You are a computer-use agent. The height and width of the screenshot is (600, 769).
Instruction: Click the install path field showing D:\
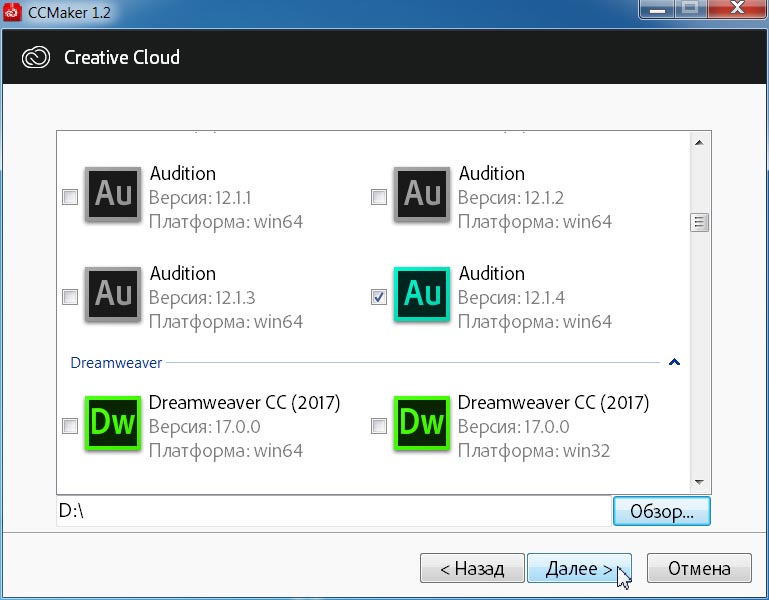[334, 511]
